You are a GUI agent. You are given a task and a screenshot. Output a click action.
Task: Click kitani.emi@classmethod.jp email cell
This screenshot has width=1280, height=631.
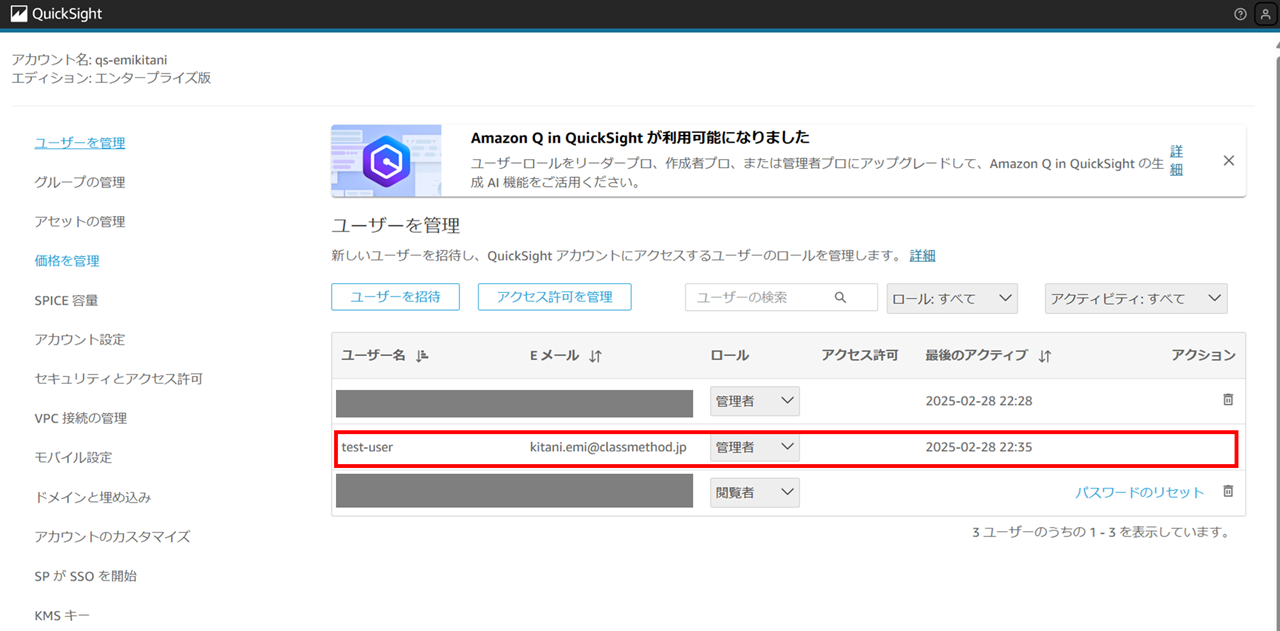(x=608, y=447)
